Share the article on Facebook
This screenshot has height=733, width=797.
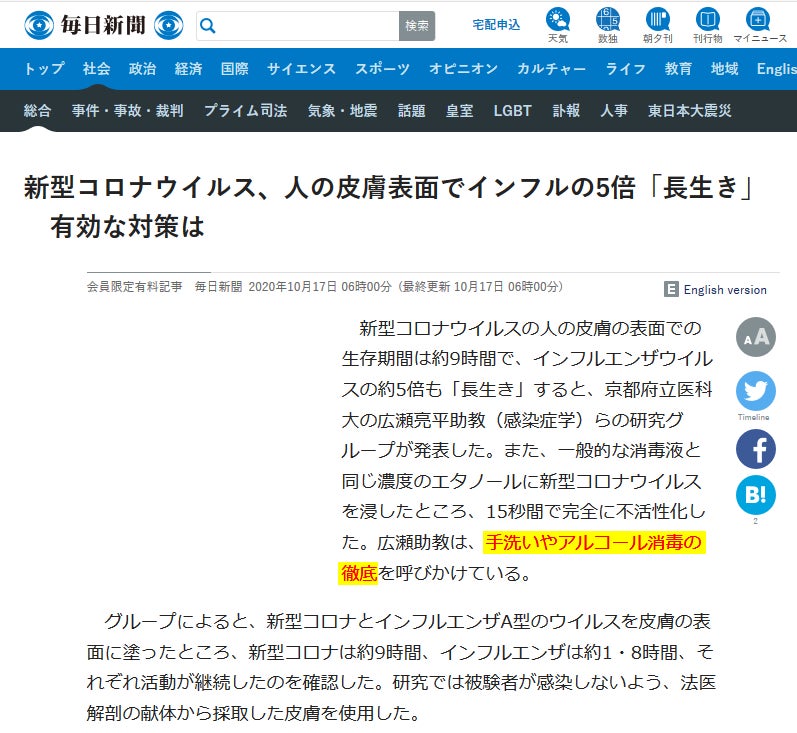click(755, 448)
